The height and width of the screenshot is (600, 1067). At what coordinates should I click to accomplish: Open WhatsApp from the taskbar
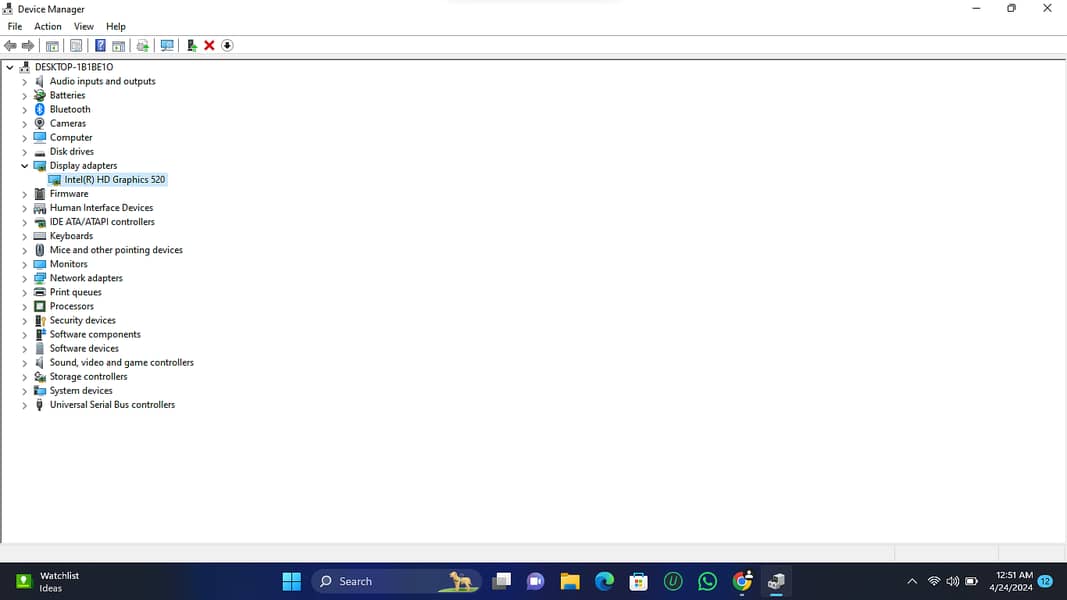click(708, 582)
